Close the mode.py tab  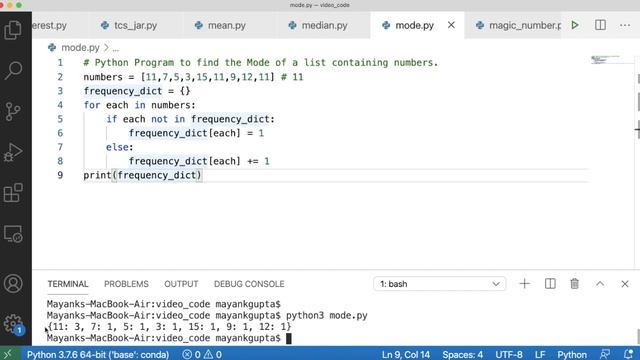(x=451, y=25)
